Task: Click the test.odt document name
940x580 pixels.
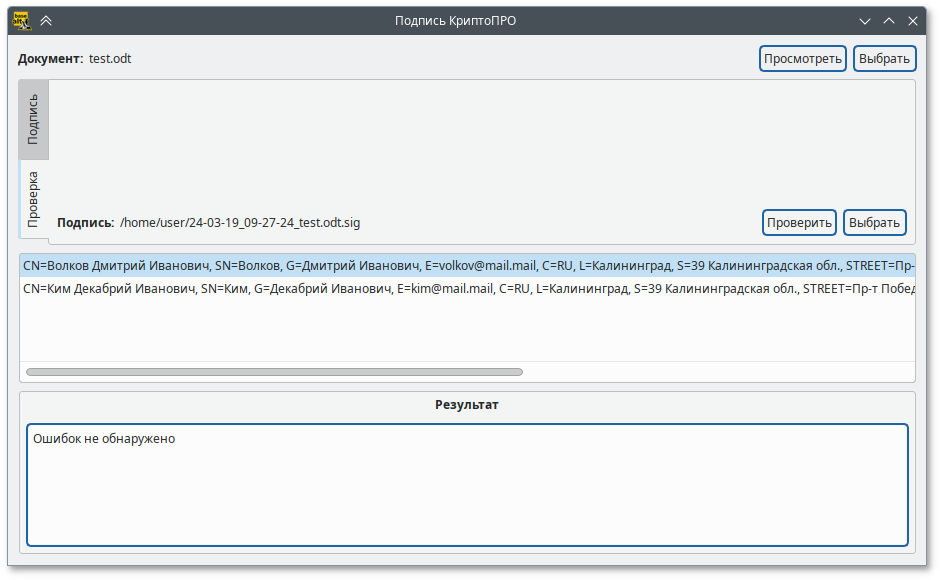Action: pos(110,59)
